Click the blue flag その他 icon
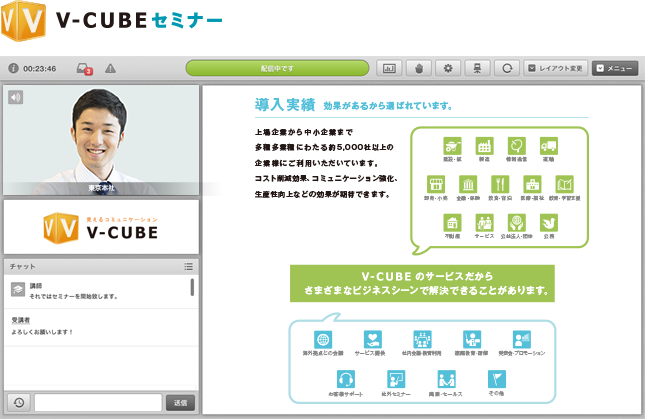645x419 pixels. pos(497,379)
